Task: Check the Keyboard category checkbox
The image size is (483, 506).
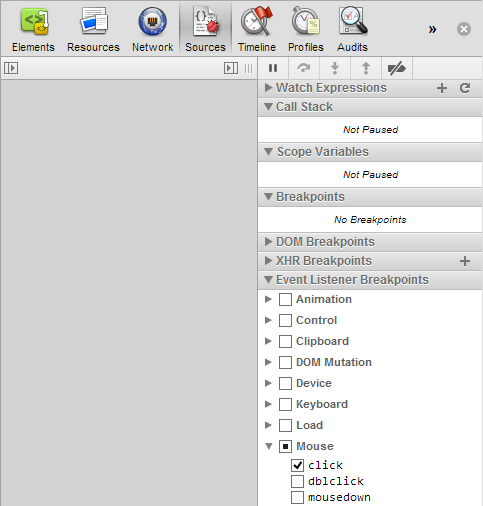Action: (x=285, y=404)
